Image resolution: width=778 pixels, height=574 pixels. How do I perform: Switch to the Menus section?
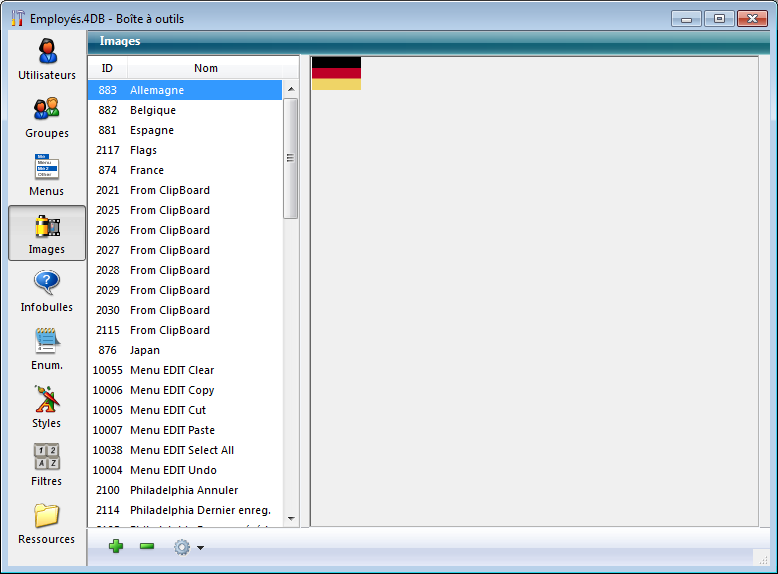(x=47, y=175)
